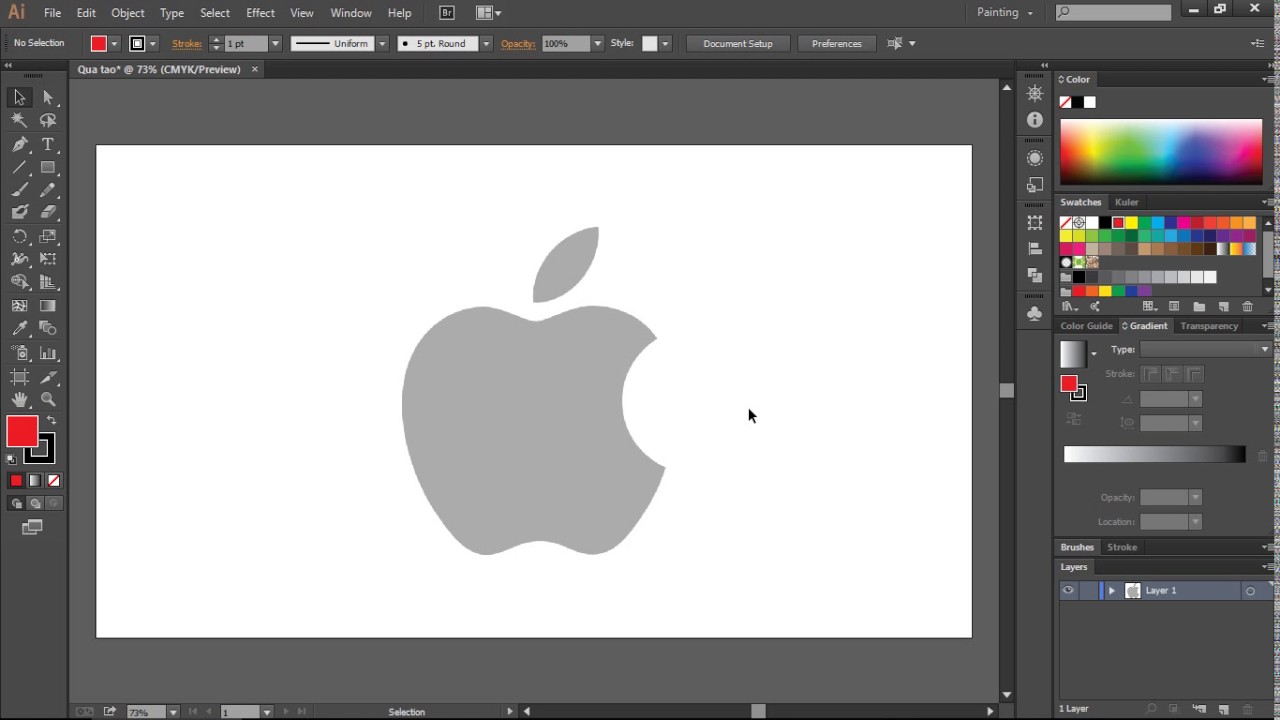Pick the Eyedropper tool
1280x720 pixels.
click(x=19, y=329)
